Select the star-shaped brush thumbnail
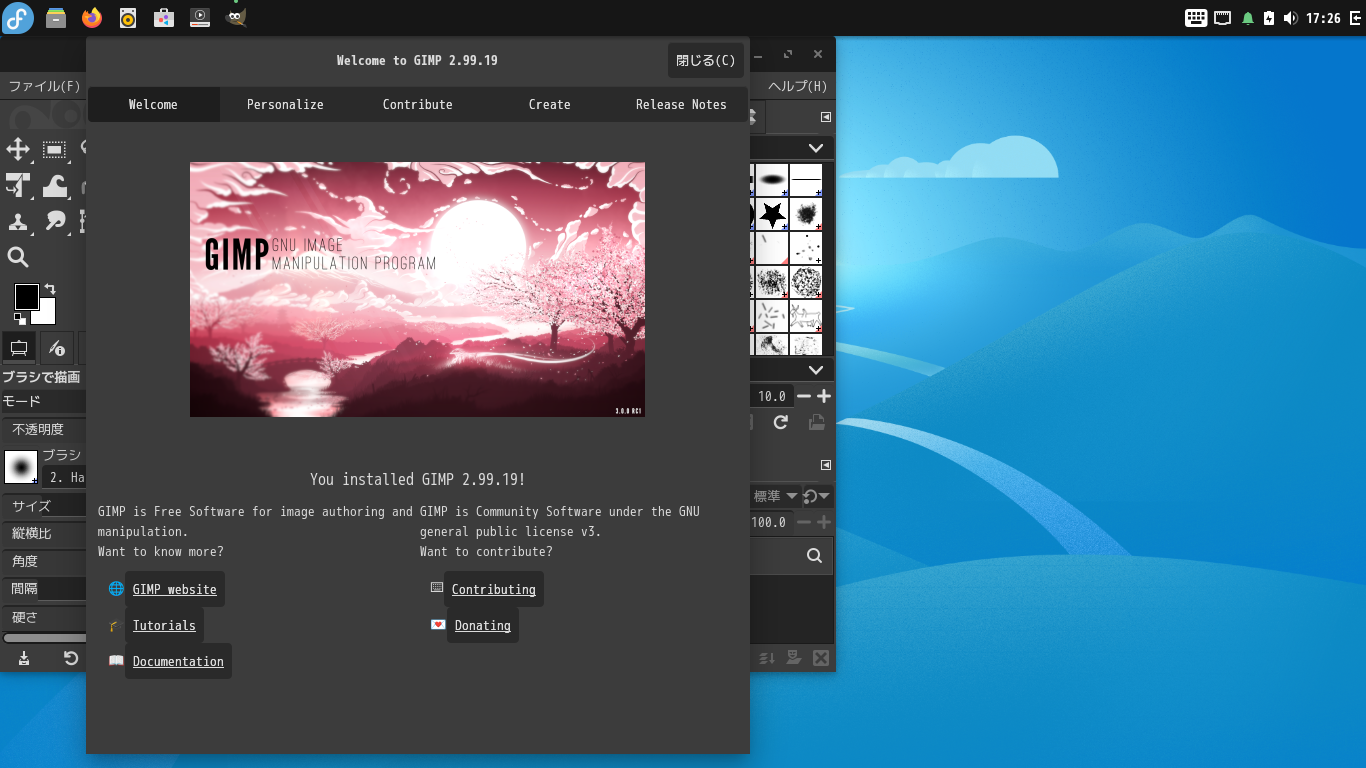This screenshot has width=1366, height=768. [x=771, y=214]
